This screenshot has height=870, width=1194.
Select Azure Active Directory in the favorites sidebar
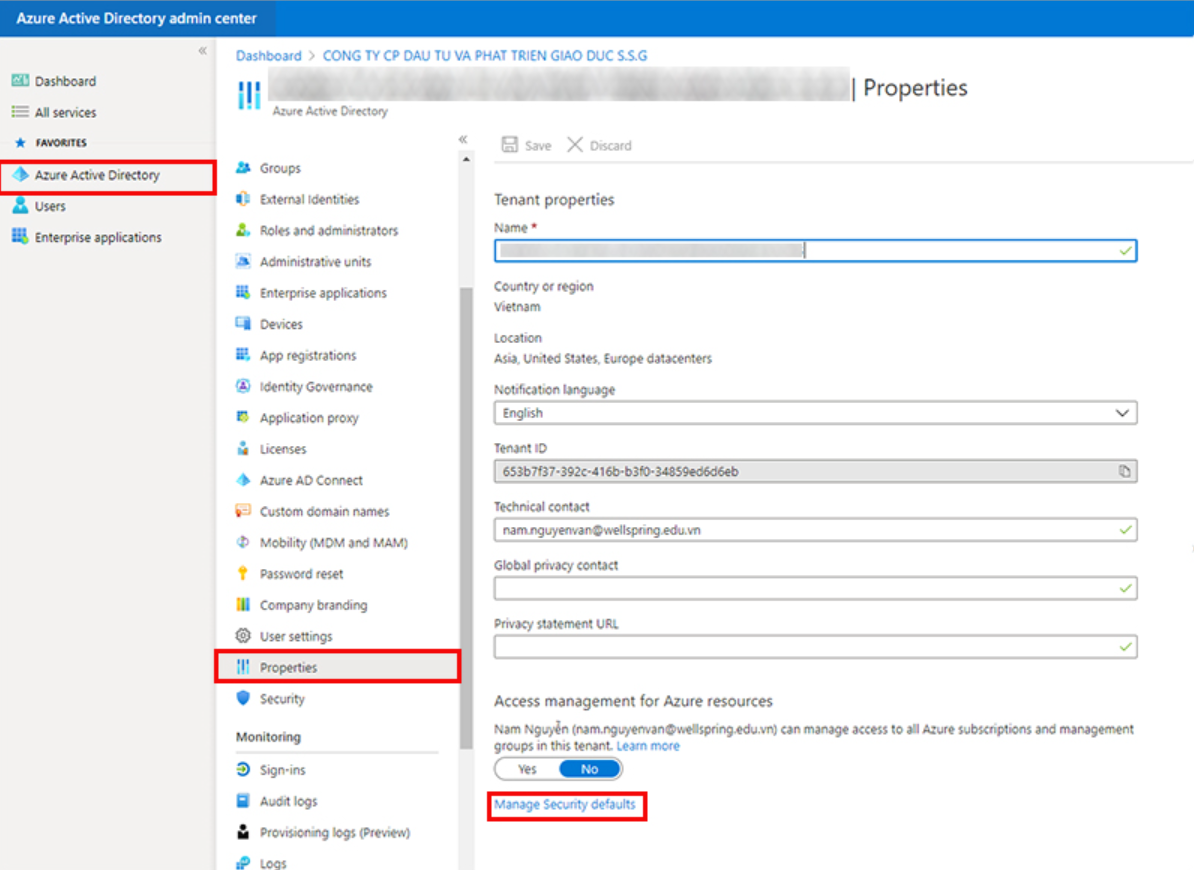97,175
